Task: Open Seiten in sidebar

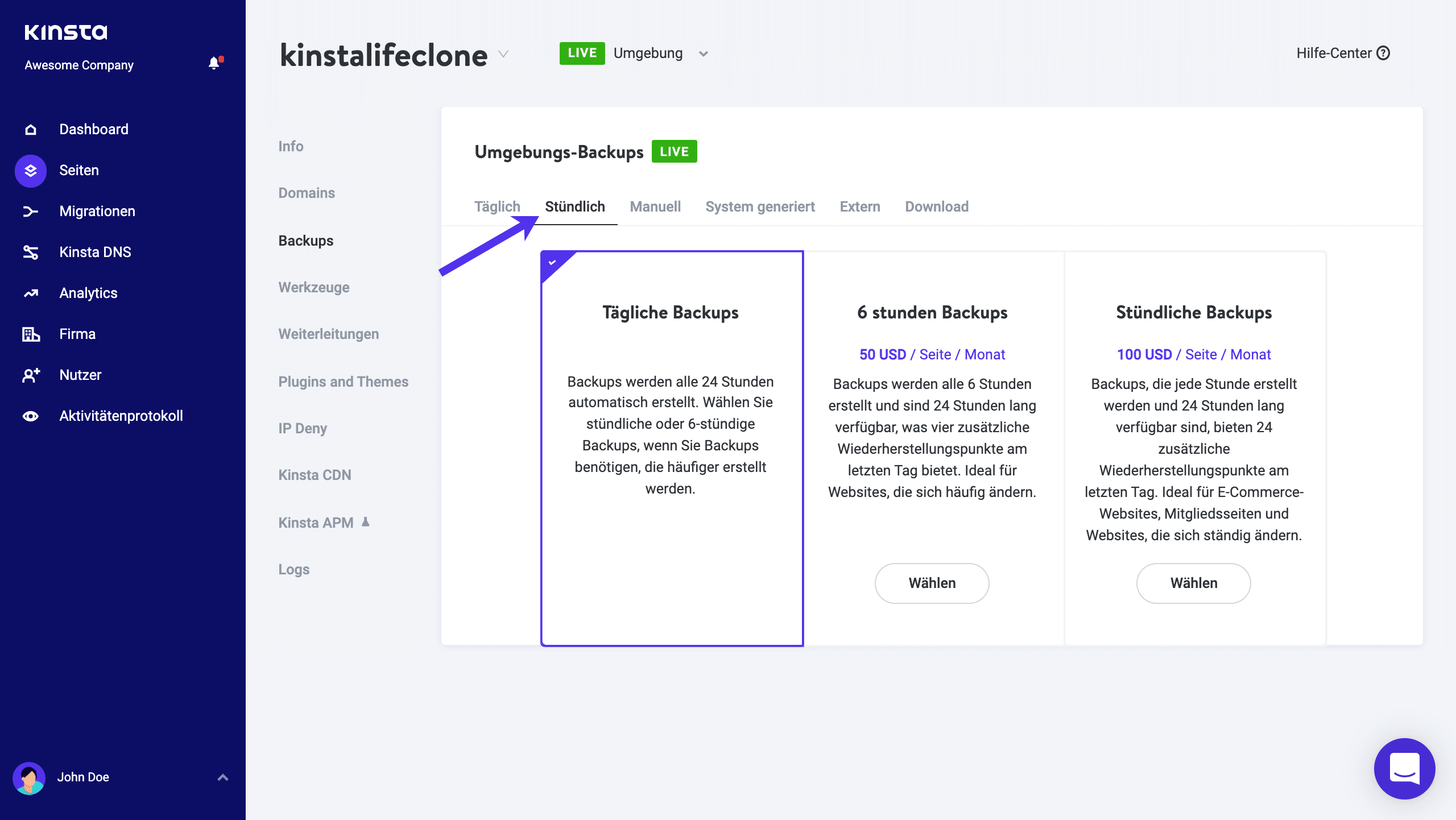Action: tap(79, 171)
